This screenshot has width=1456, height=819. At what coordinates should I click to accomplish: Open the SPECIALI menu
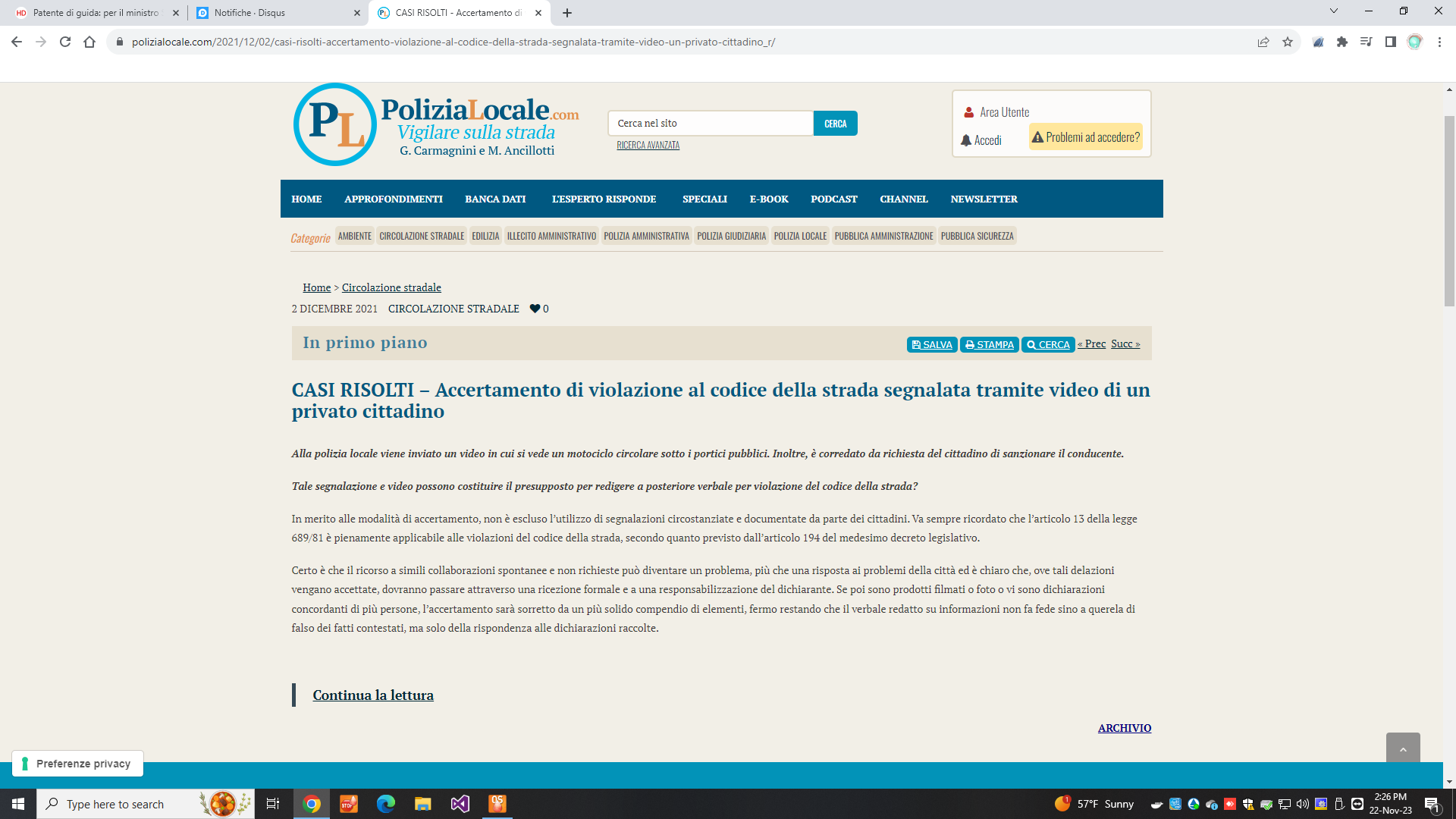click(704, 199)
